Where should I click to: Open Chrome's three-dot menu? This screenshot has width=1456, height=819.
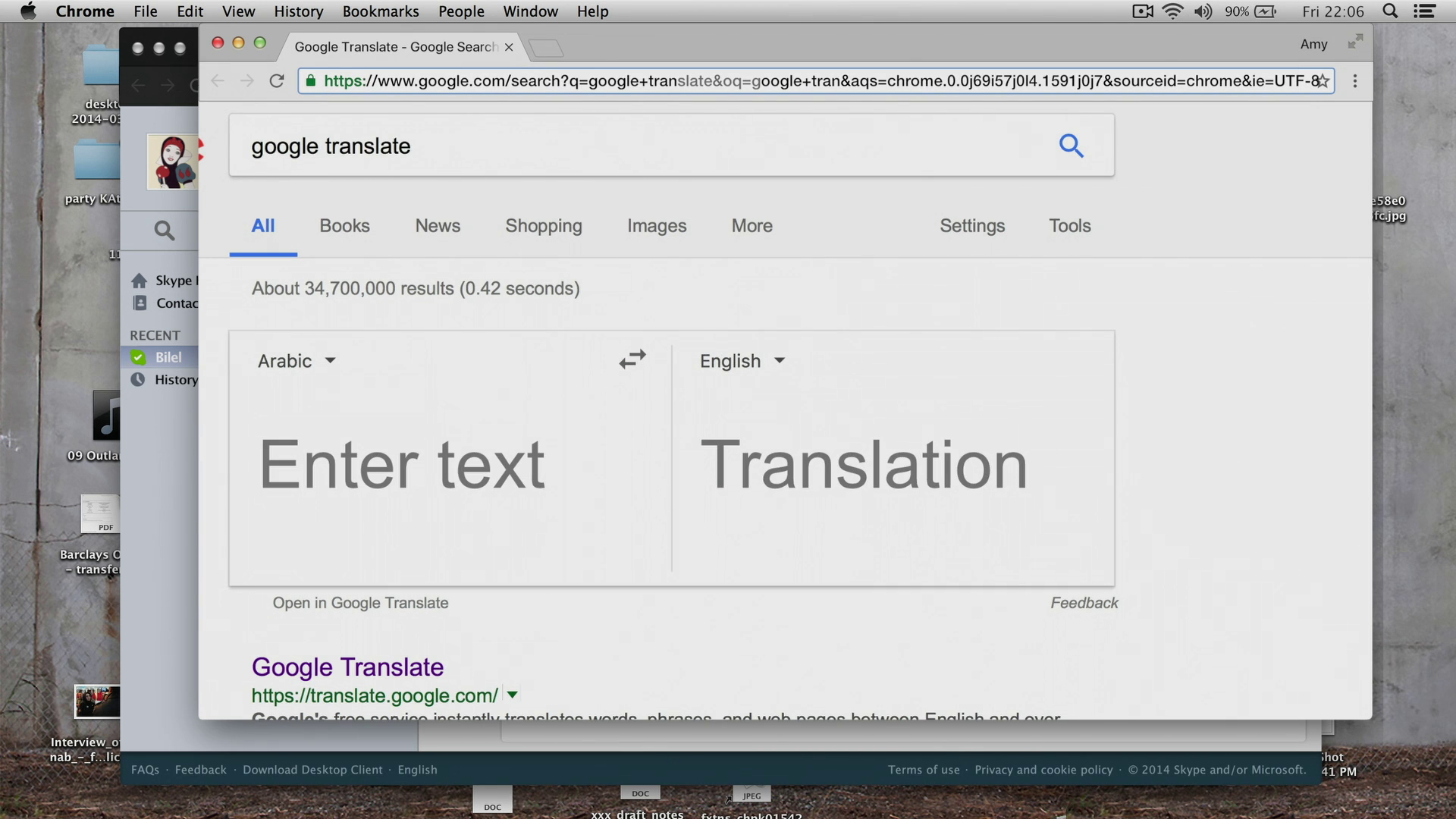pos(1355,81)
